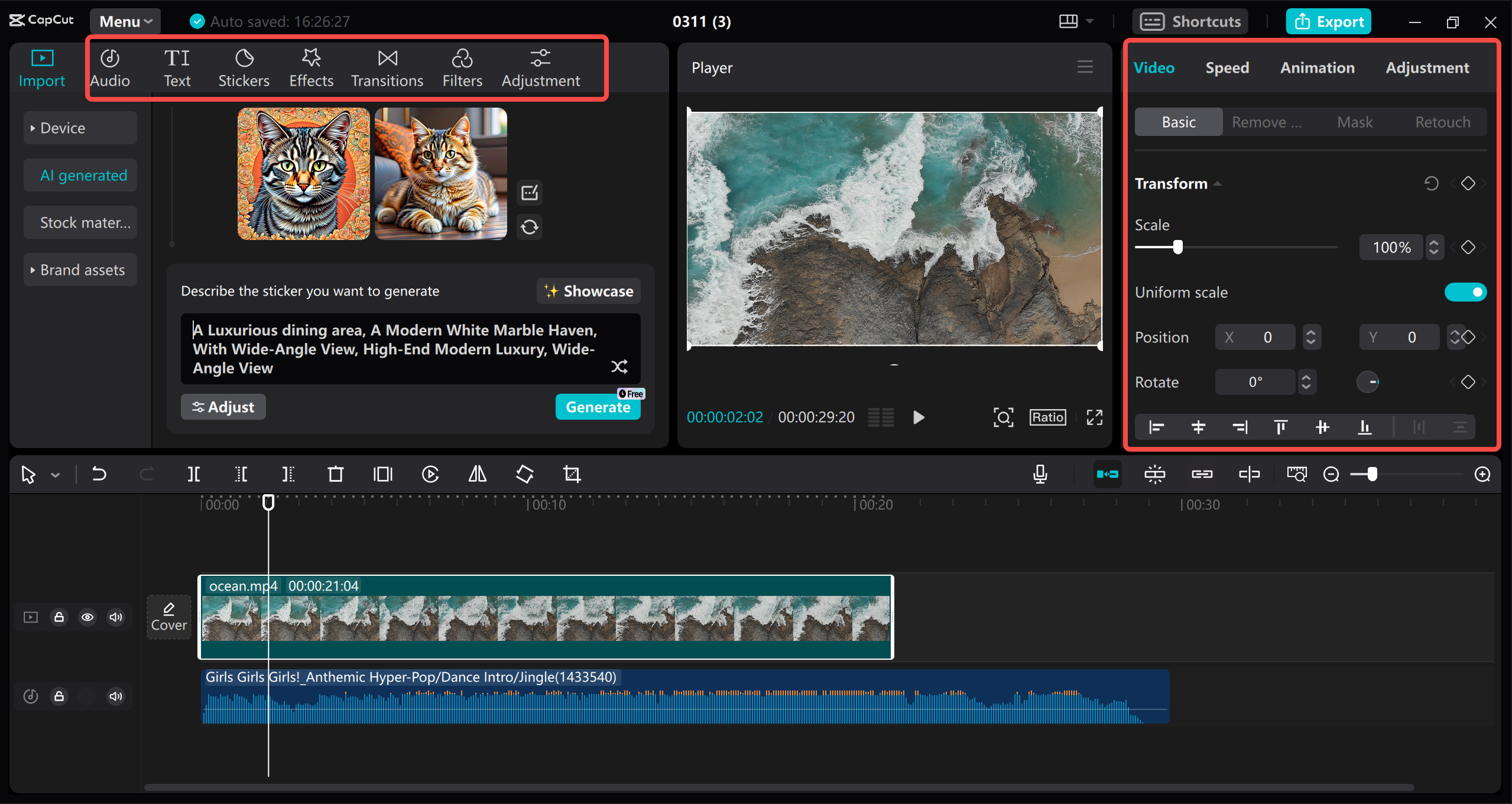The image size is (1512, 804).
Task: Click the Generate sticker button
Action: tap(598, 407)
